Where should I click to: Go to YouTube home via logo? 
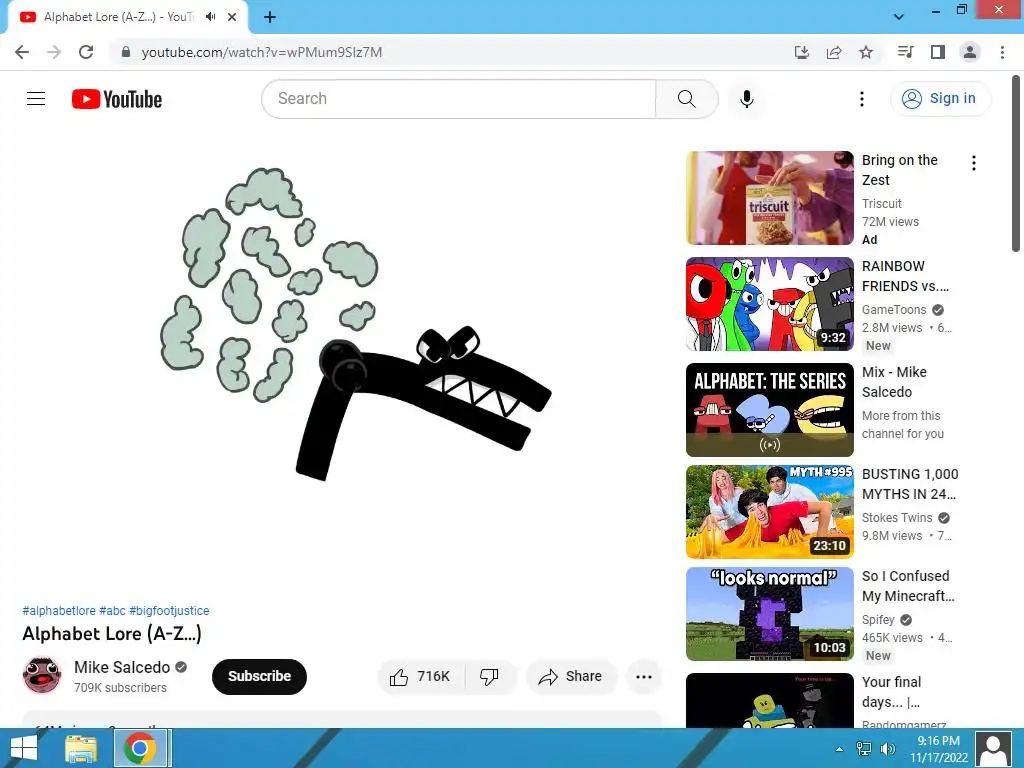[x=117, y=99]
